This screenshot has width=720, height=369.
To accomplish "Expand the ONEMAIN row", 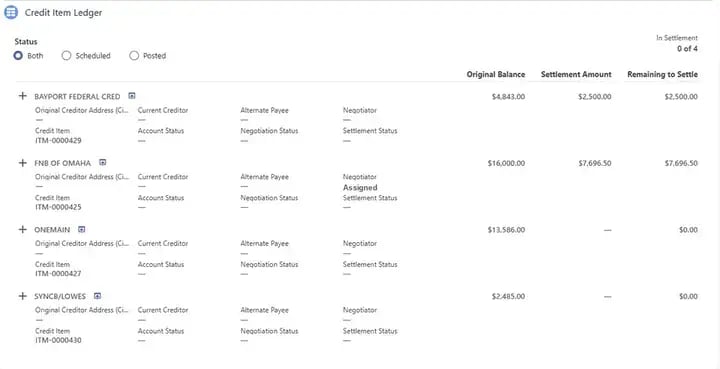I will [22, 229].
